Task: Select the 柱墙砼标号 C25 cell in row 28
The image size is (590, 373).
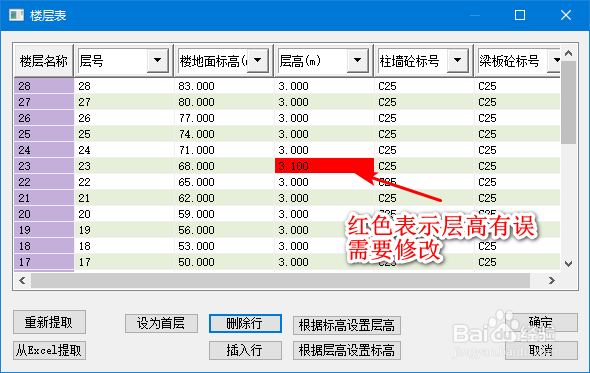Action: tap(424, 86)
